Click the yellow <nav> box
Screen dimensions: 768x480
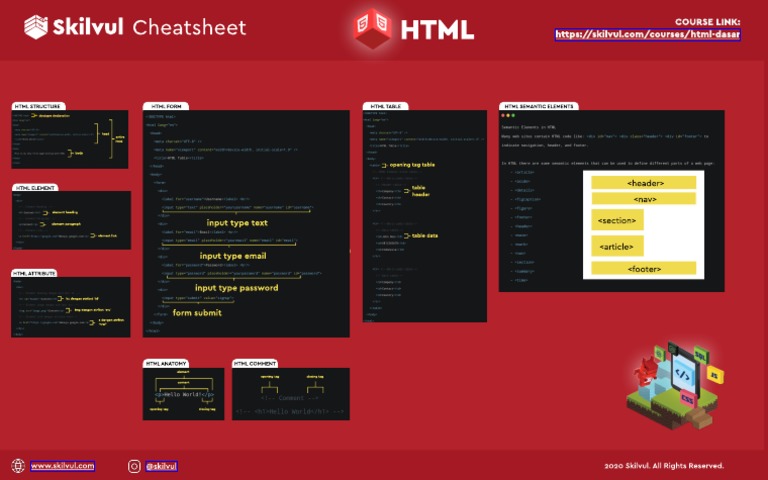[644, 199]
